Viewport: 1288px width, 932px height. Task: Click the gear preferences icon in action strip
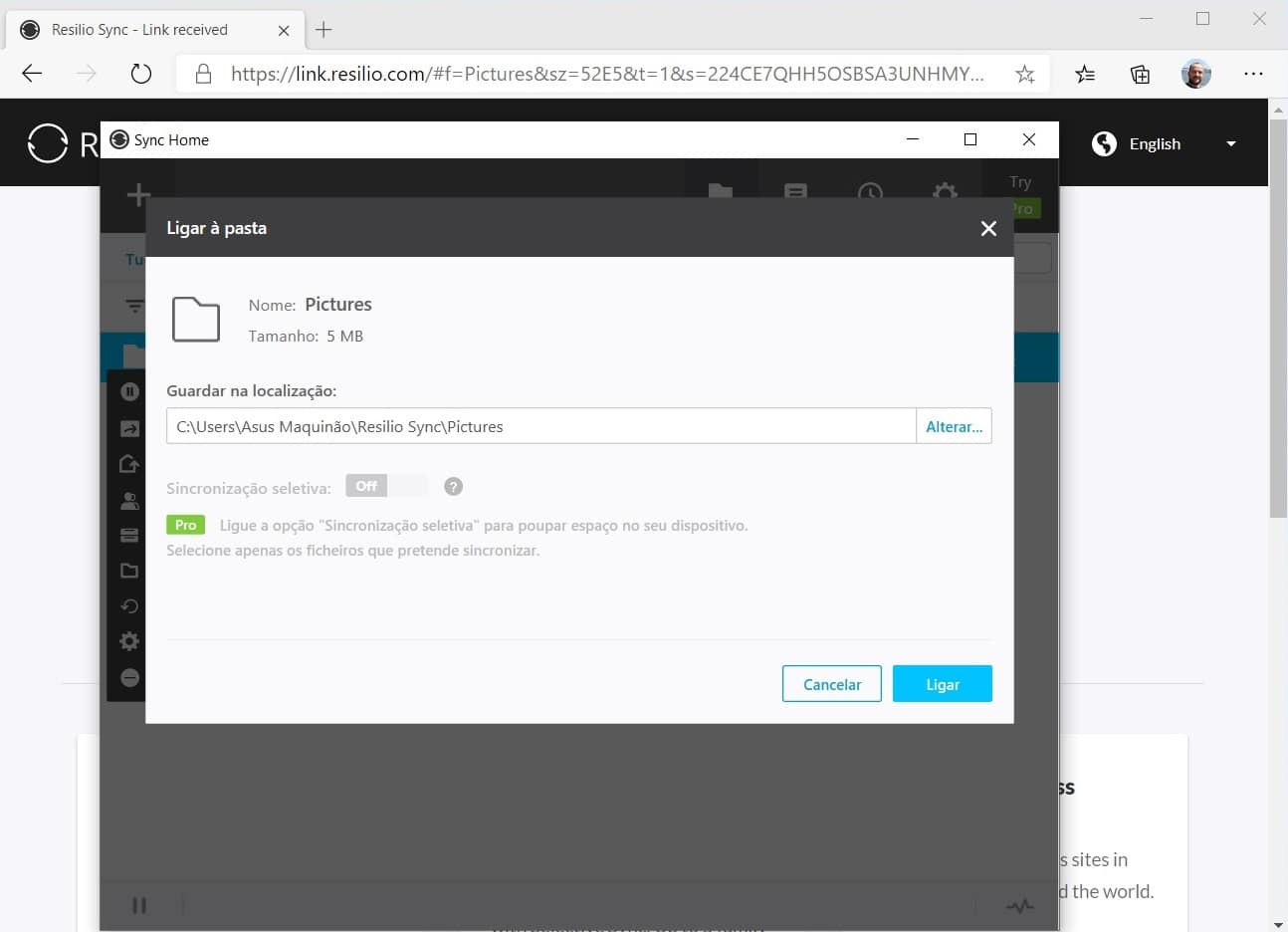tap(129, 641)
